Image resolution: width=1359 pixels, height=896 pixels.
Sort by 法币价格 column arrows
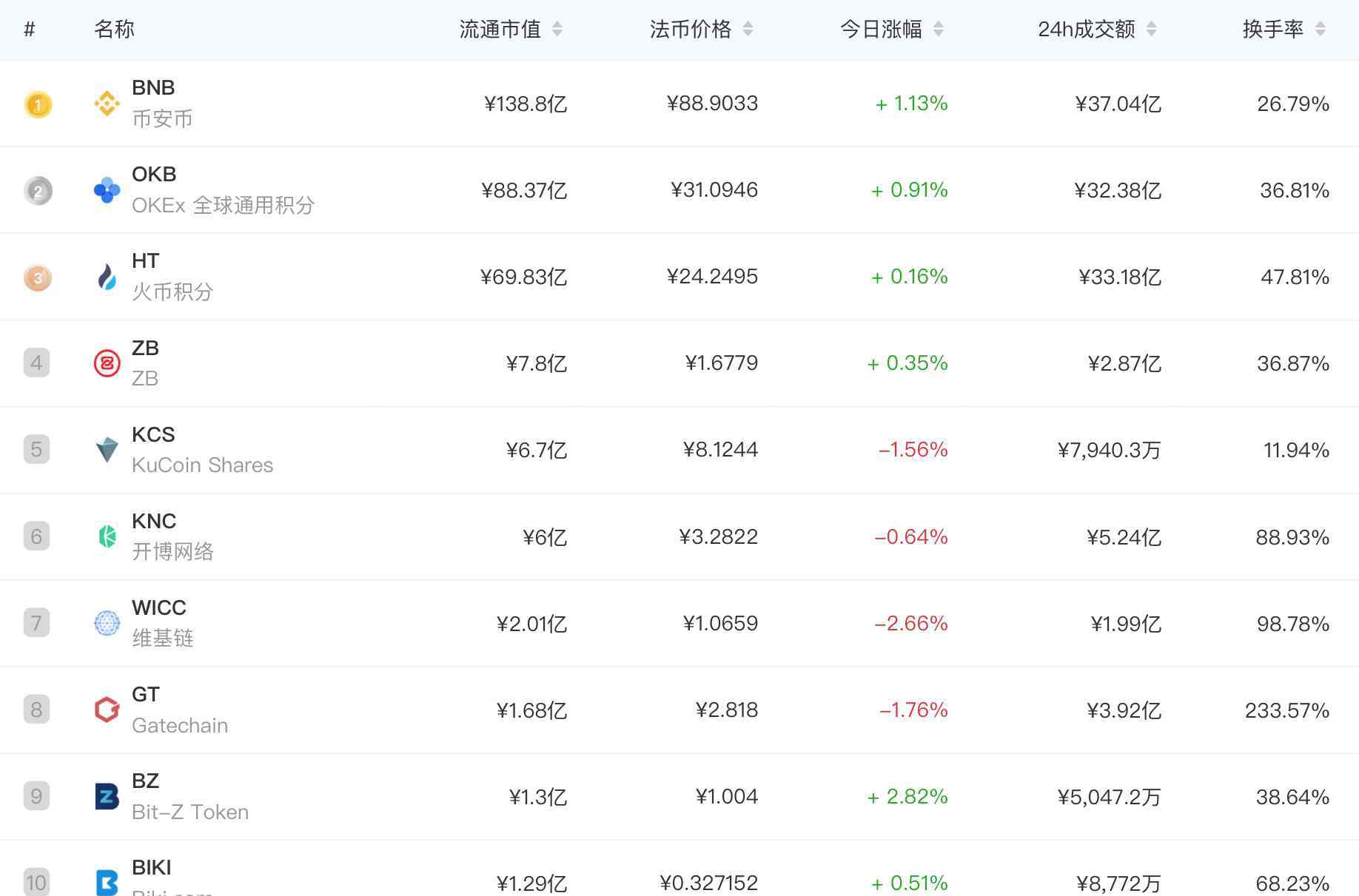[748, 29]
